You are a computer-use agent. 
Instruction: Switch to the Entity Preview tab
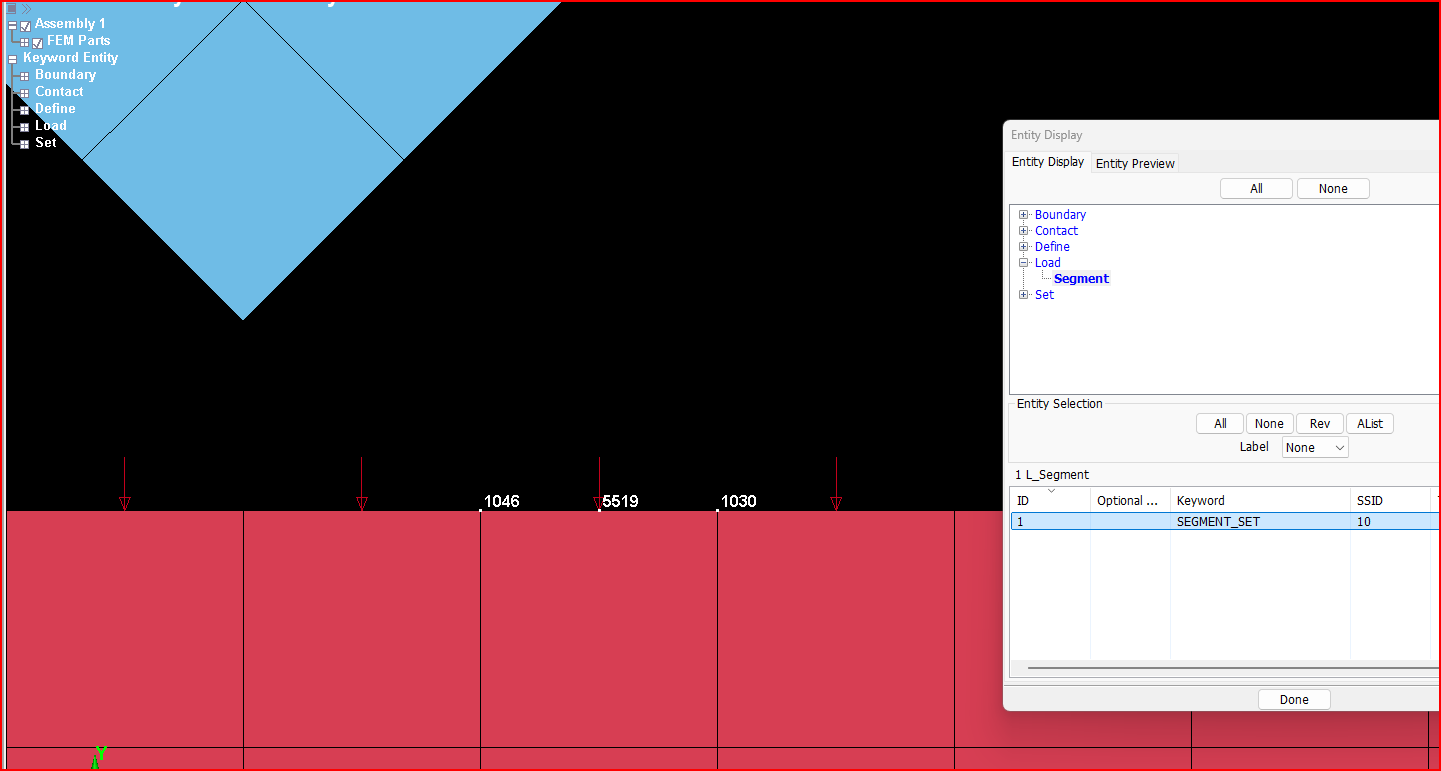pos(1135,163)
